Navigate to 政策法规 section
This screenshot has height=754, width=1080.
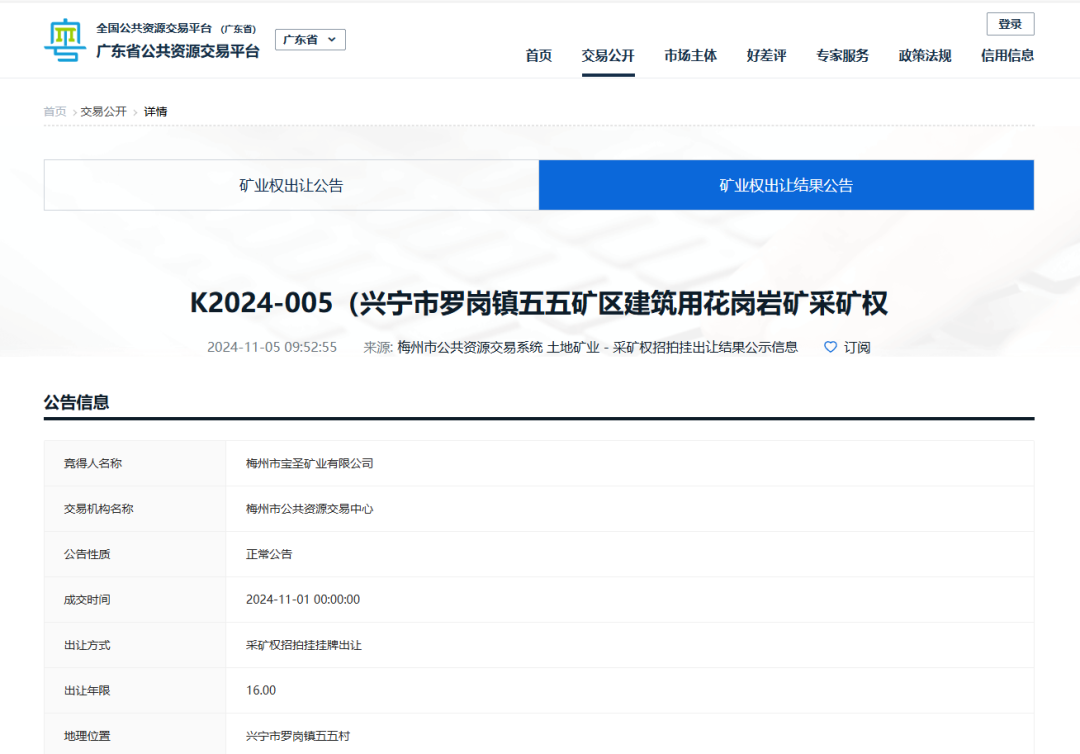pyautogui.click(x=925, y=56)
